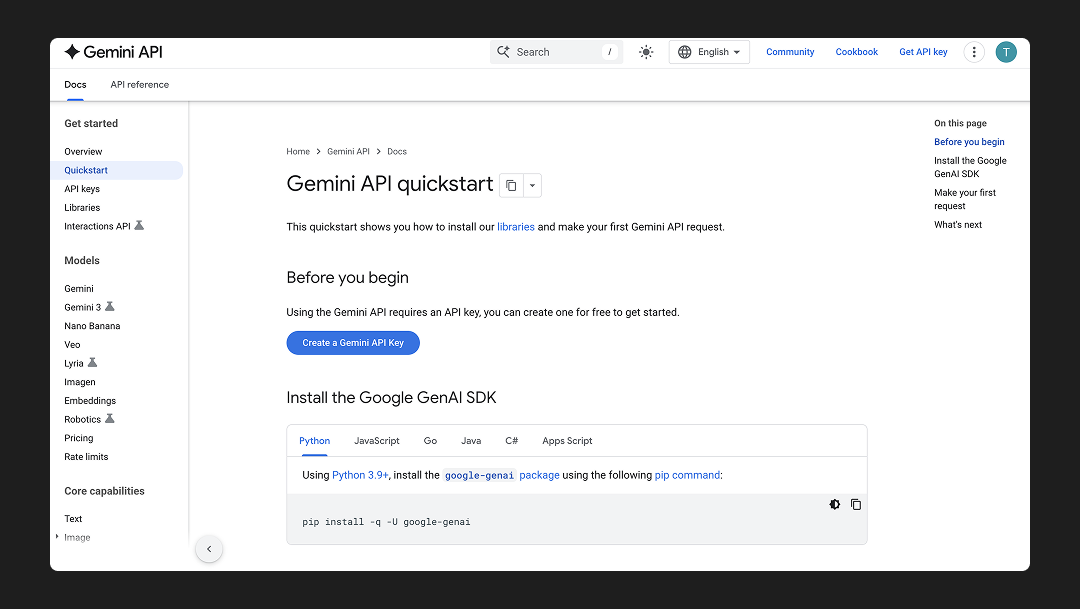Select the C# code tab

(x=512, y=441)
